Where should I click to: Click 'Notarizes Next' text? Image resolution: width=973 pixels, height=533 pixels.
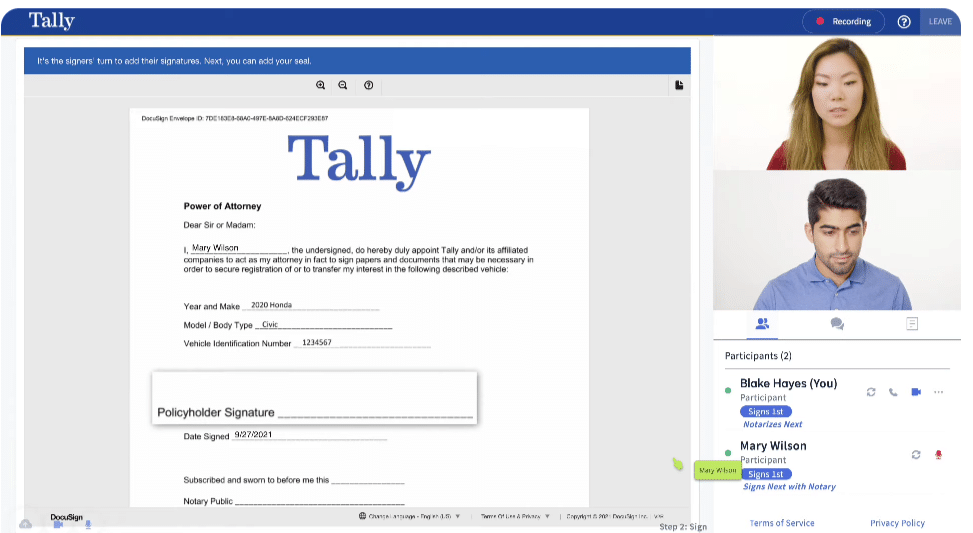pyautogui.click(x=773, y=424)
